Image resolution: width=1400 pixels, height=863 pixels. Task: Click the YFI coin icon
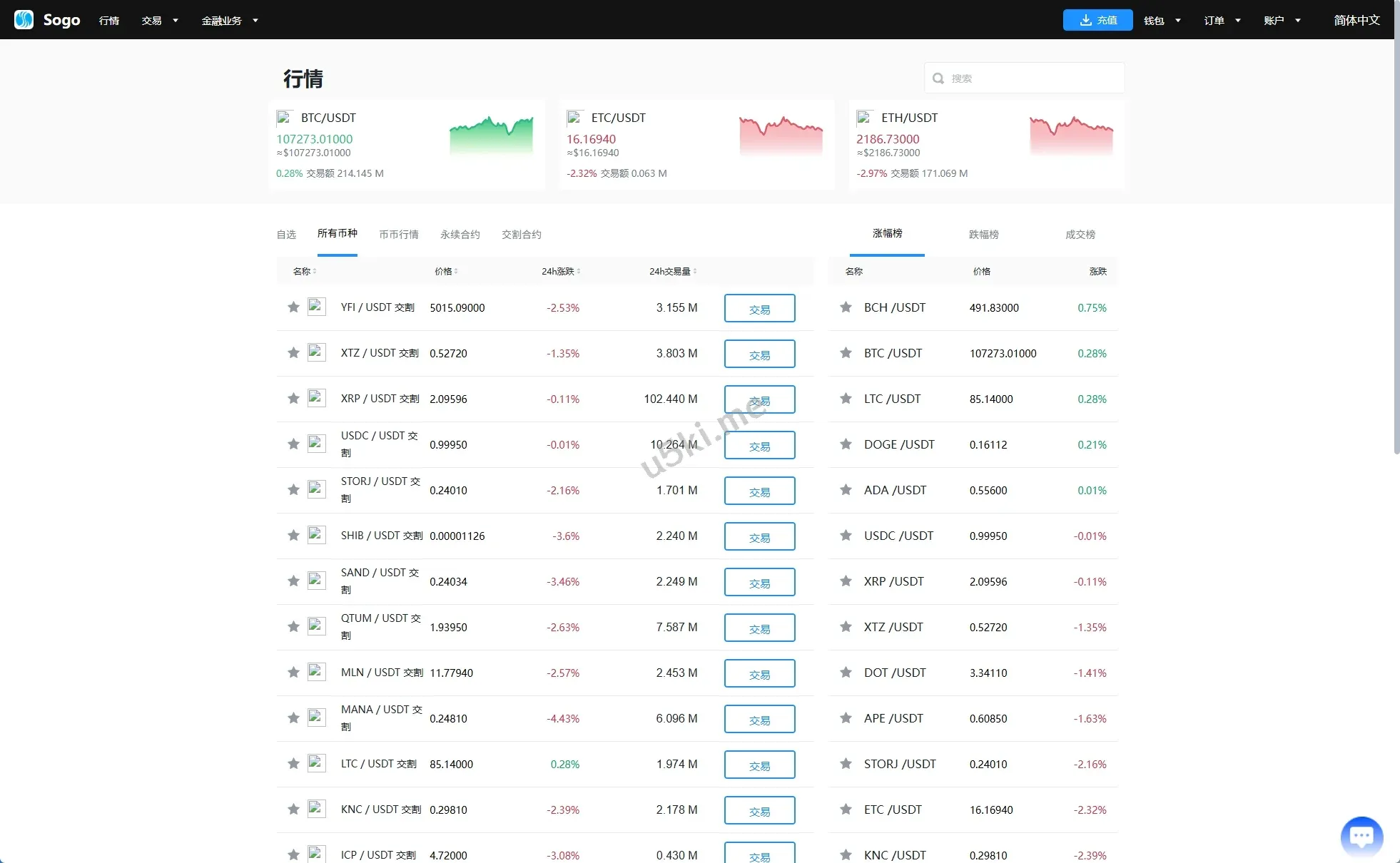[316, 307]
